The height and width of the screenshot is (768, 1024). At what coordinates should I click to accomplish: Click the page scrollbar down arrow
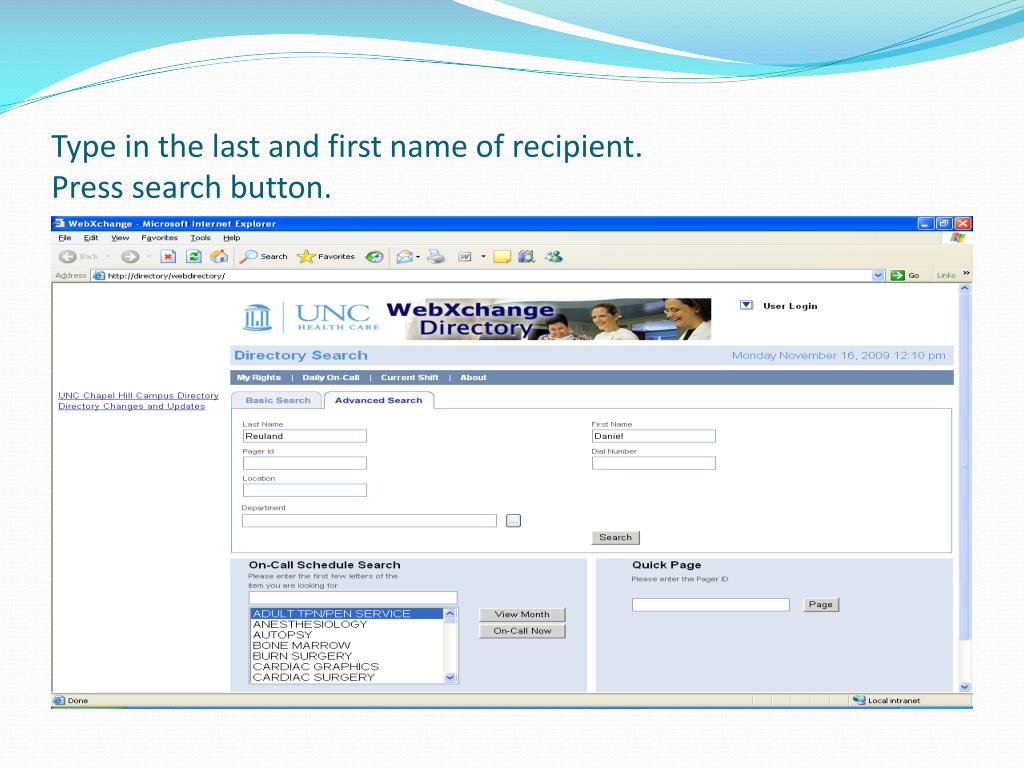[x=965, y=687]
